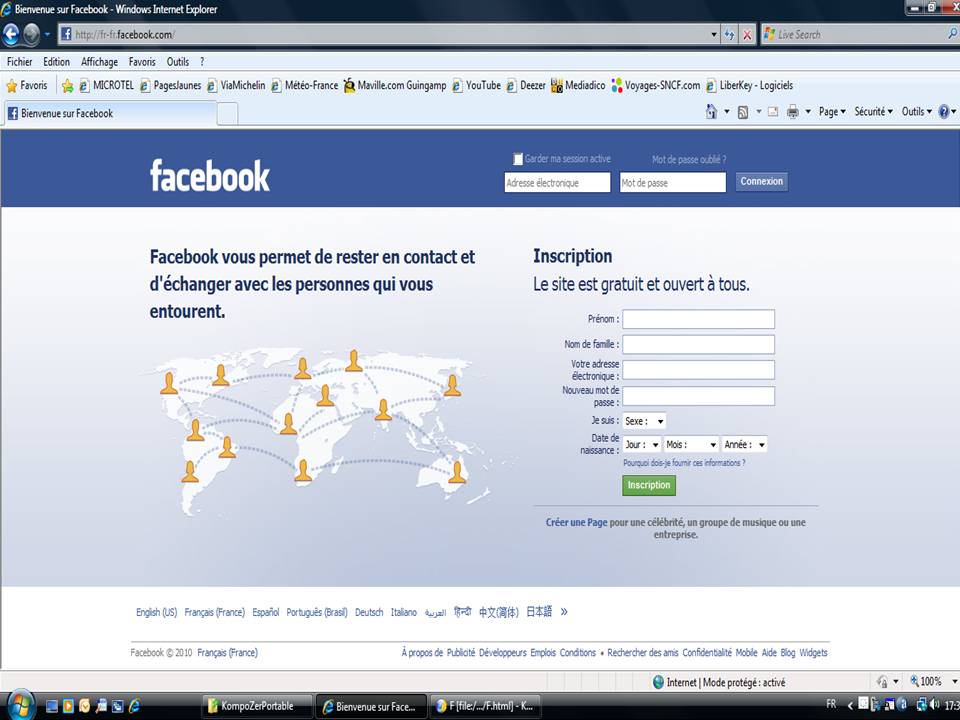
Task: Click the red Stop loading icon
Action: coord(747,35)
